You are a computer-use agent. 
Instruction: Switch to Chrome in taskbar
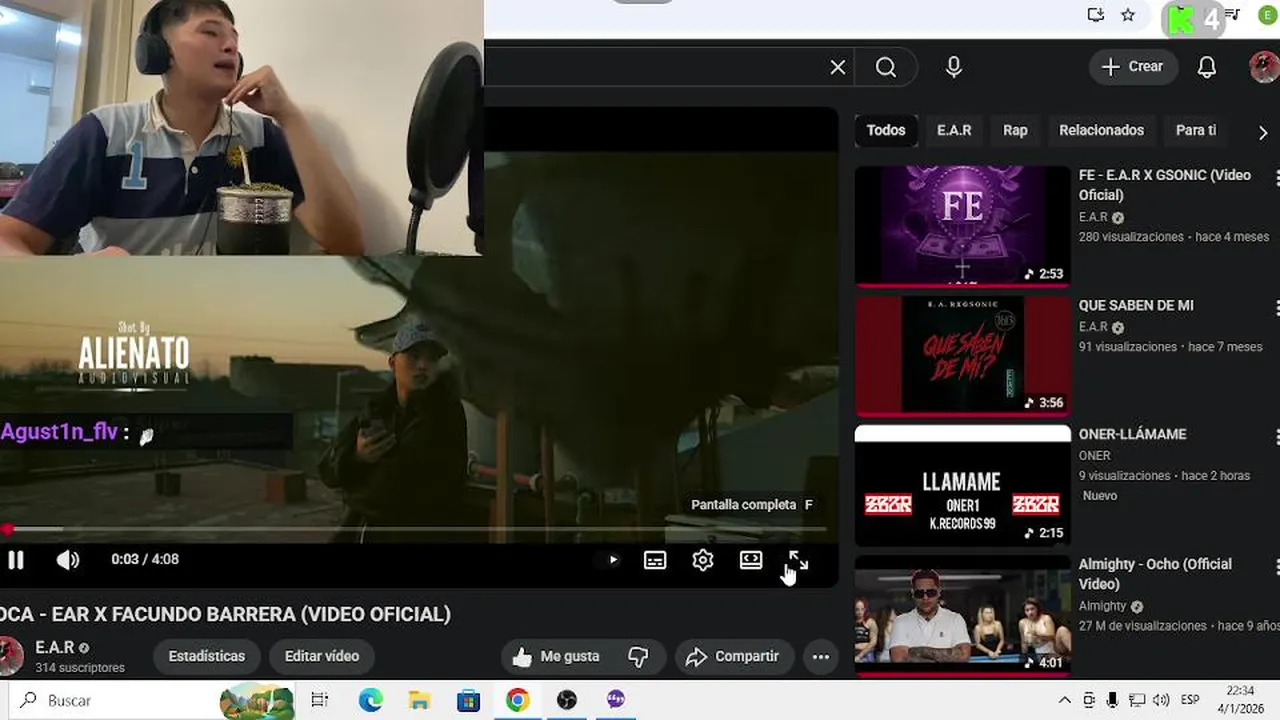517,700
